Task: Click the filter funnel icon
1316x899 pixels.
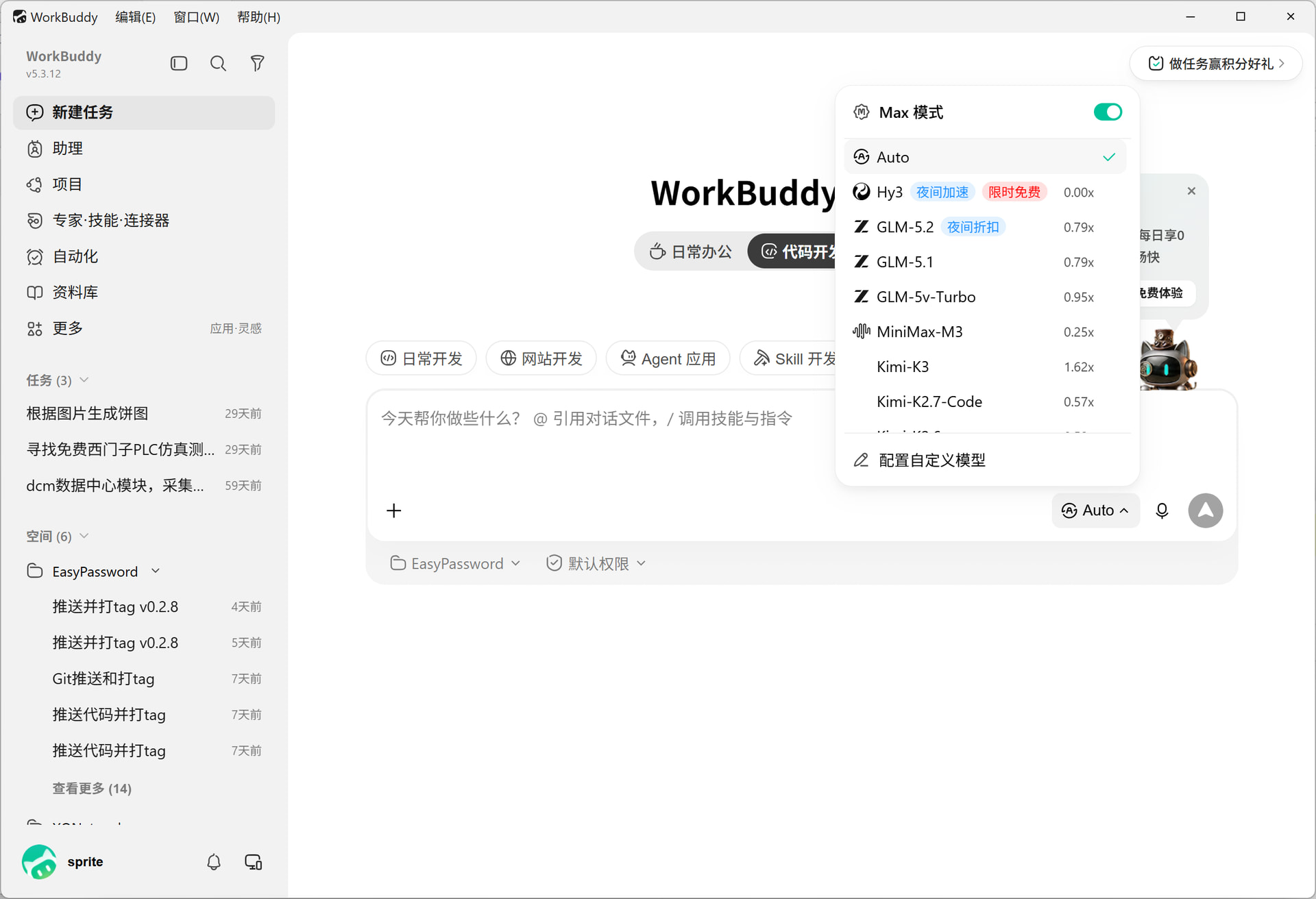Action: (257, 64)
